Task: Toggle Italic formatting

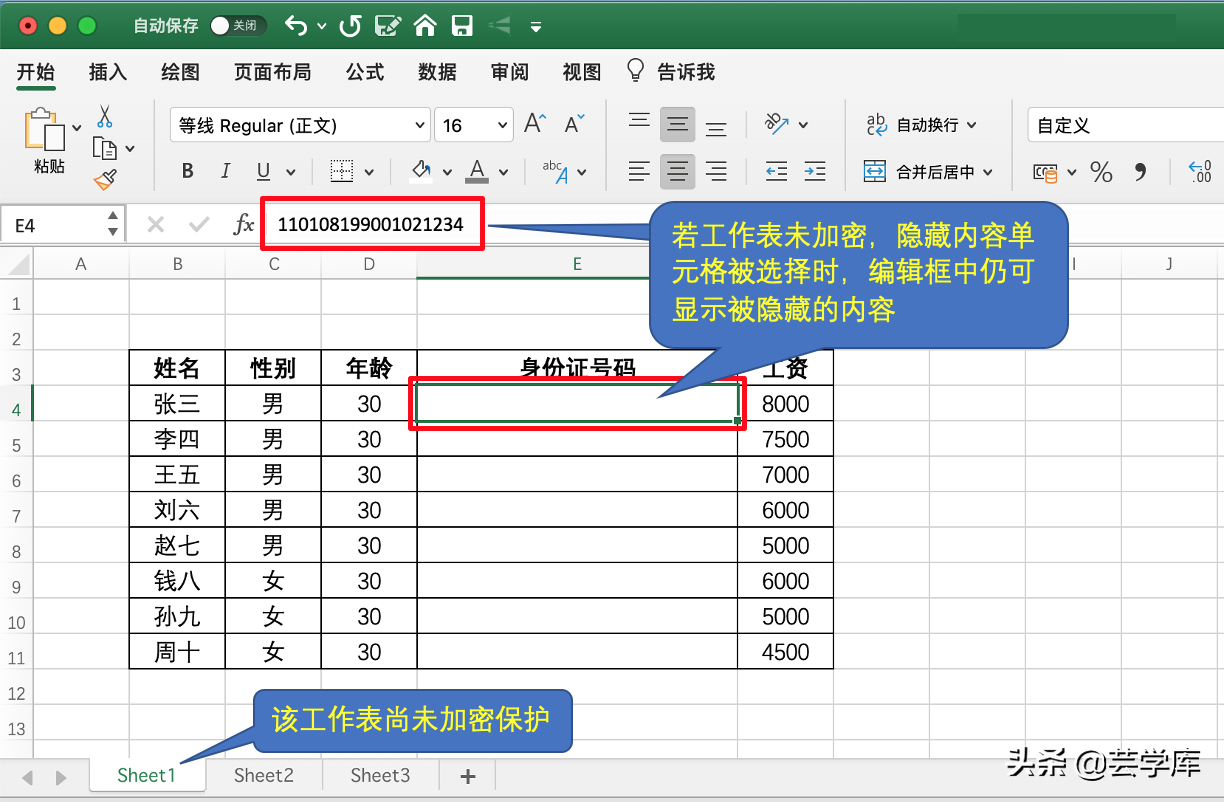Action: pos(225,171)
